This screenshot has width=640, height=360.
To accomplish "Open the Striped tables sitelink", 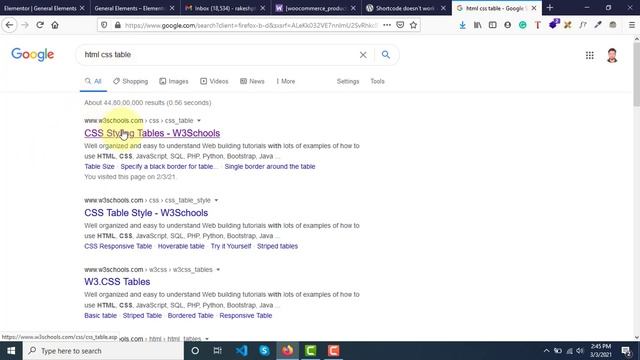I will point(278,246).
